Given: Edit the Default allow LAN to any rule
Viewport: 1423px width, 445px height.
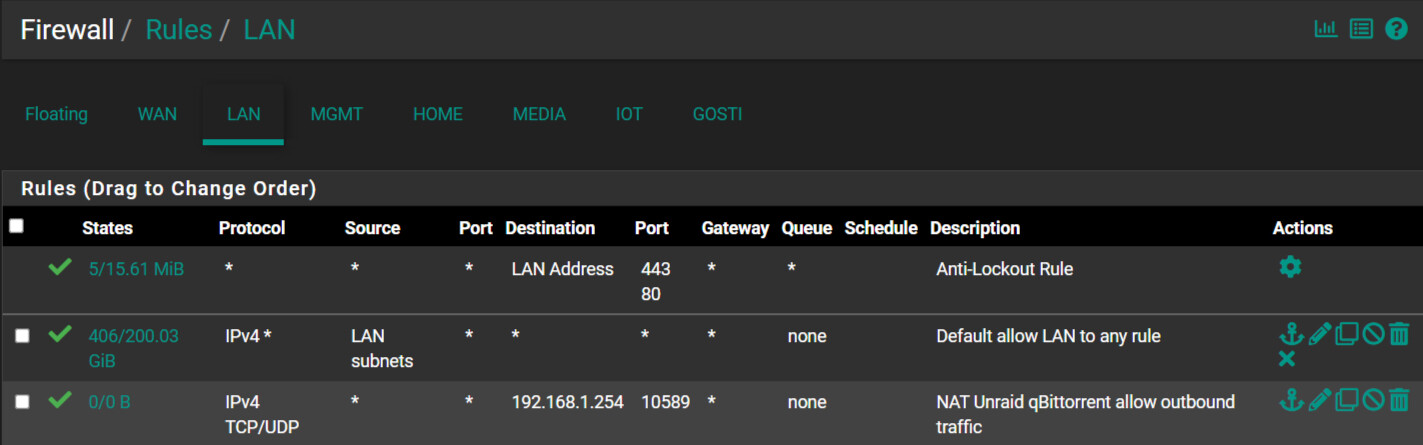Looking at the screenshot, I should point(1320,334).
